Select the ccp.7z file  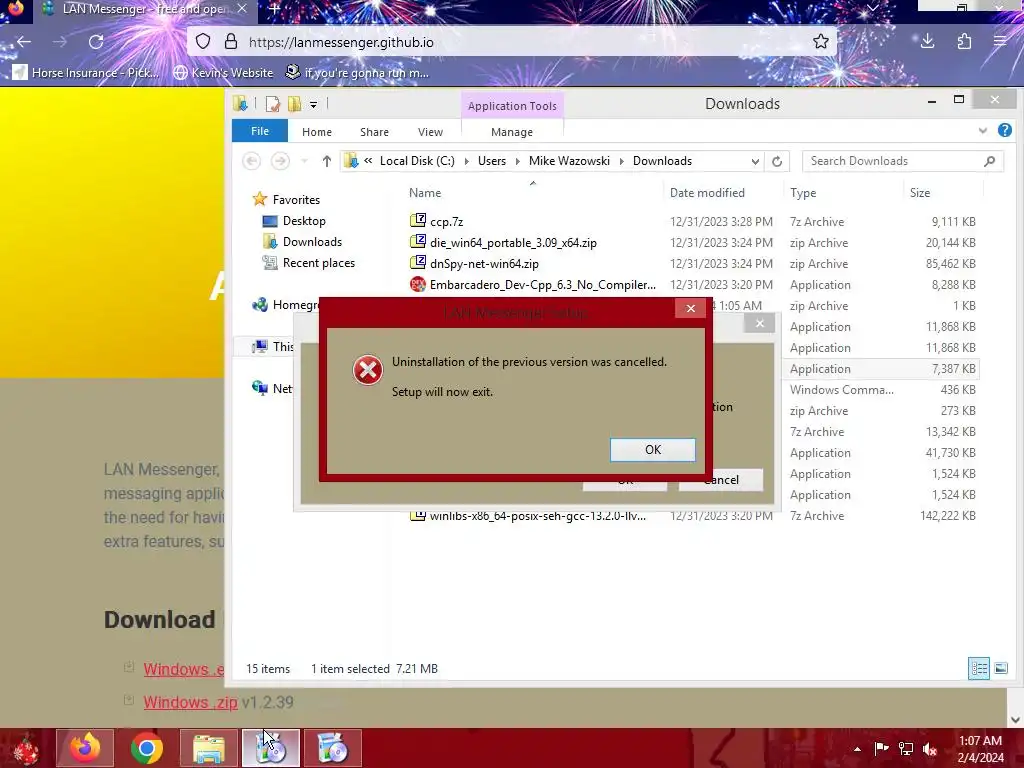(447, 222)
